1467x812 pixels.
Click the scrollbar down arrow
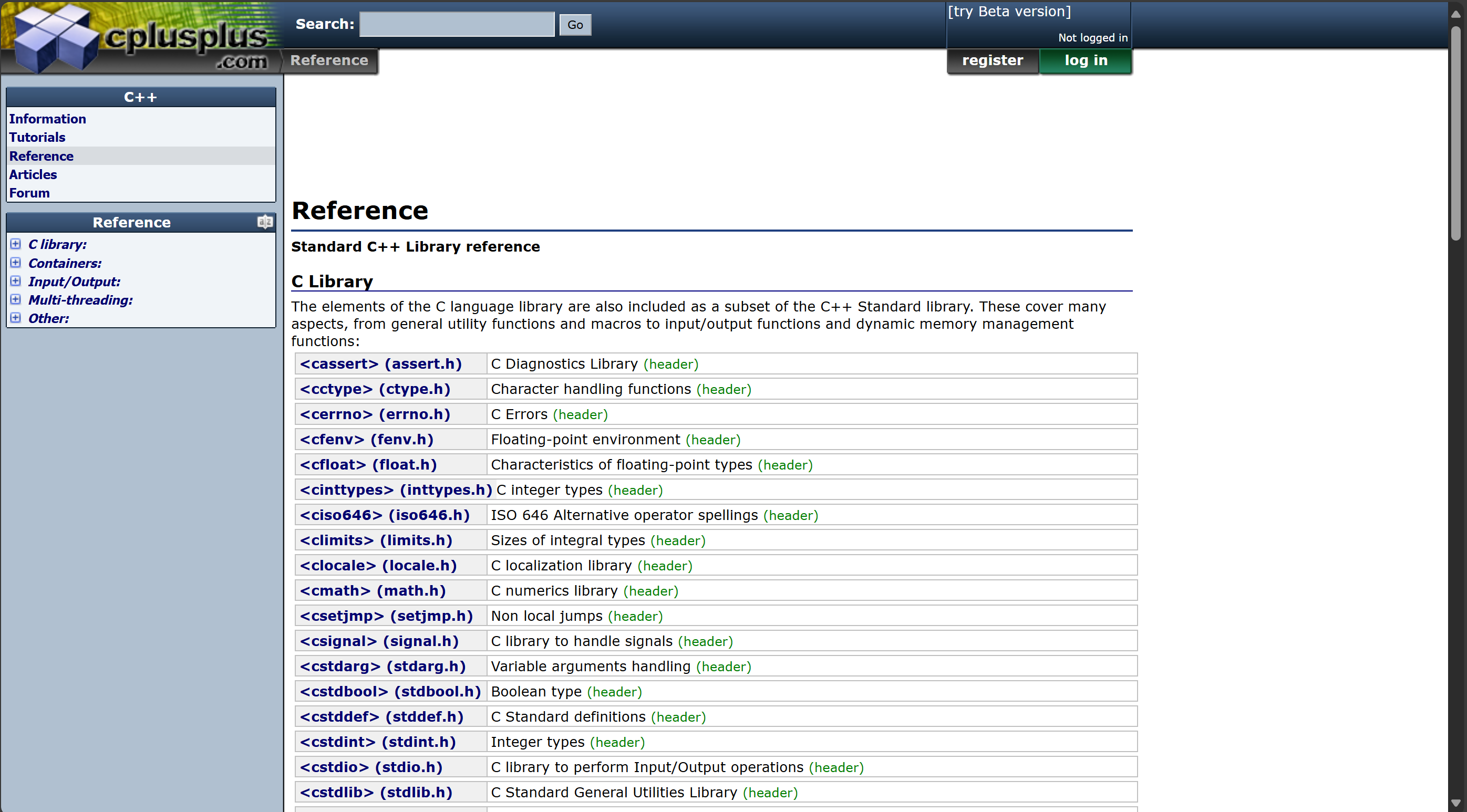click(x=1455, y=803)
